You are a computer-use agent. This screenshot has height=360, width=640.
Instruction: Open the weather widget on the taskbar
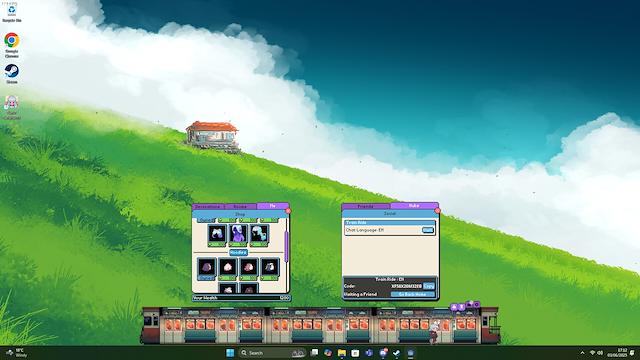coord(16,353)
